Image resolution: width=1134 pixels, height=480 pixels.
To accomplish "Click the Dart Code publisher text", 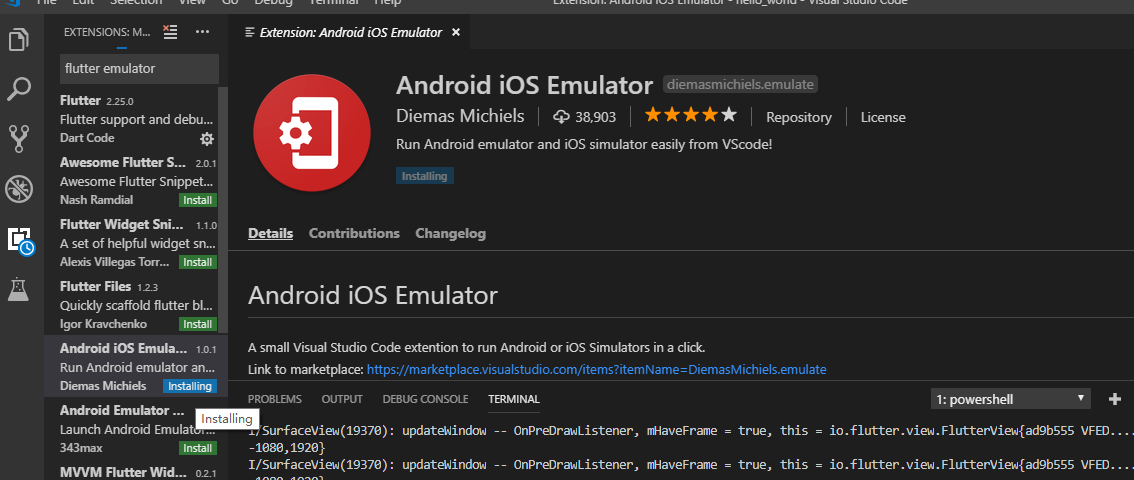I will 88,138.
